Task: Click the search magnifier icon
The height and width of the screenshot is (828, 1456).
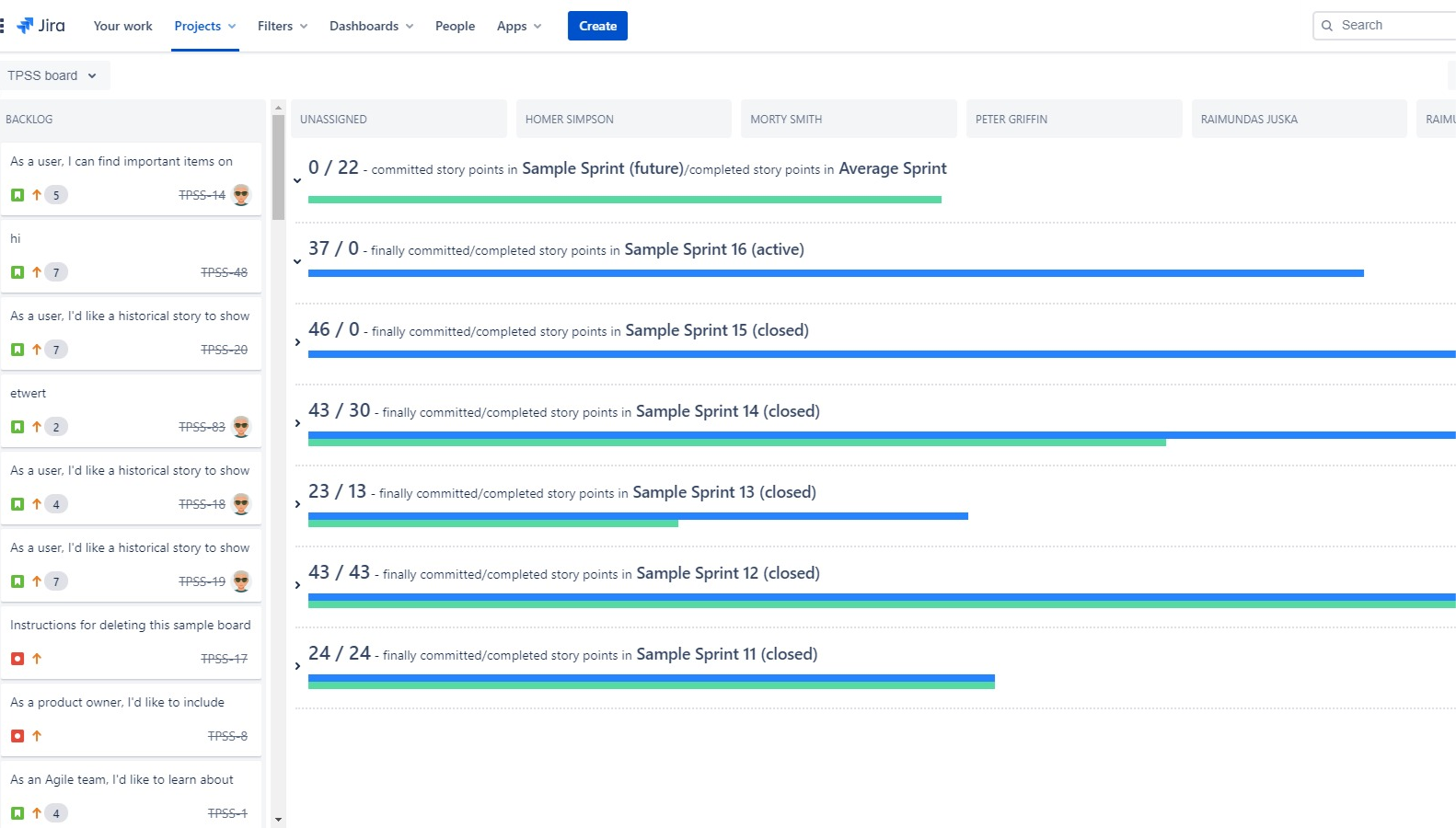Action: (1327, 26)
